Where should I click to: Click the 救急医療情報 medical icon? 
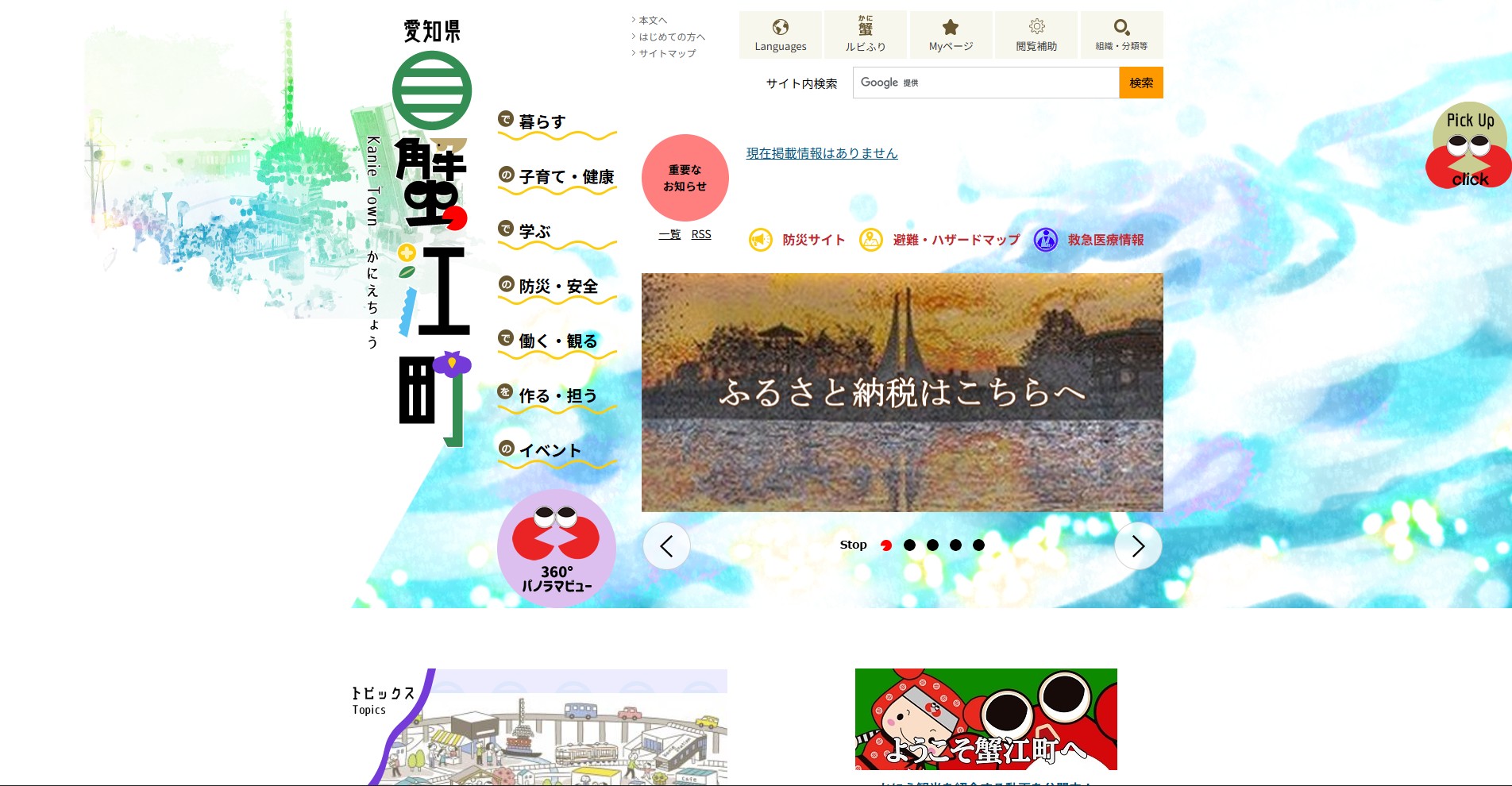[x=1046, y=240]
